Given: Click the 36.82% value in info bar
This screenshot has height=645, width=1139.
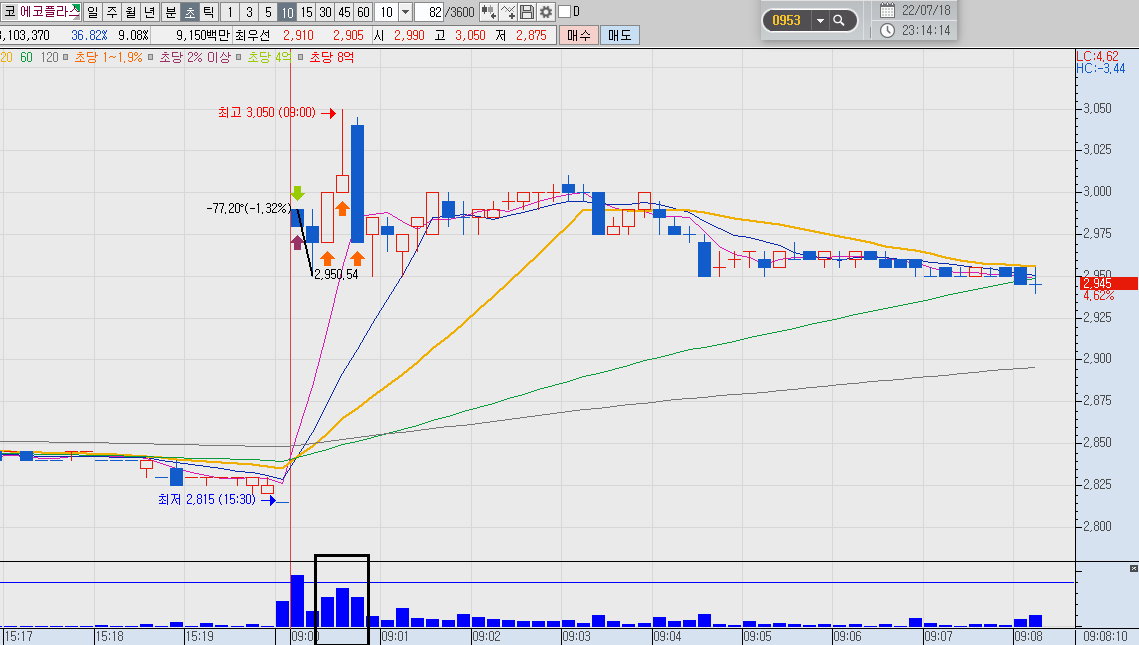Looking at the screenshot, I should (x=89, y=35).
